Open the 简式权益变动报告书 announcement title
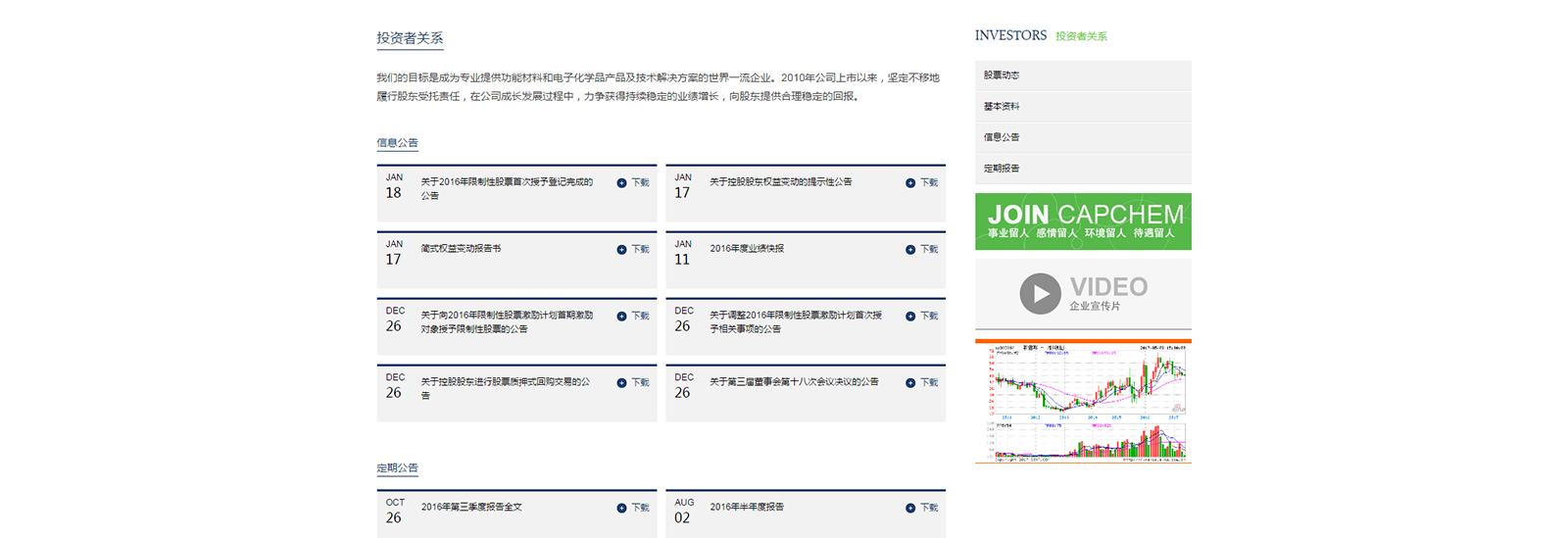Viewport: 1568px width, 538px height. 461,249
